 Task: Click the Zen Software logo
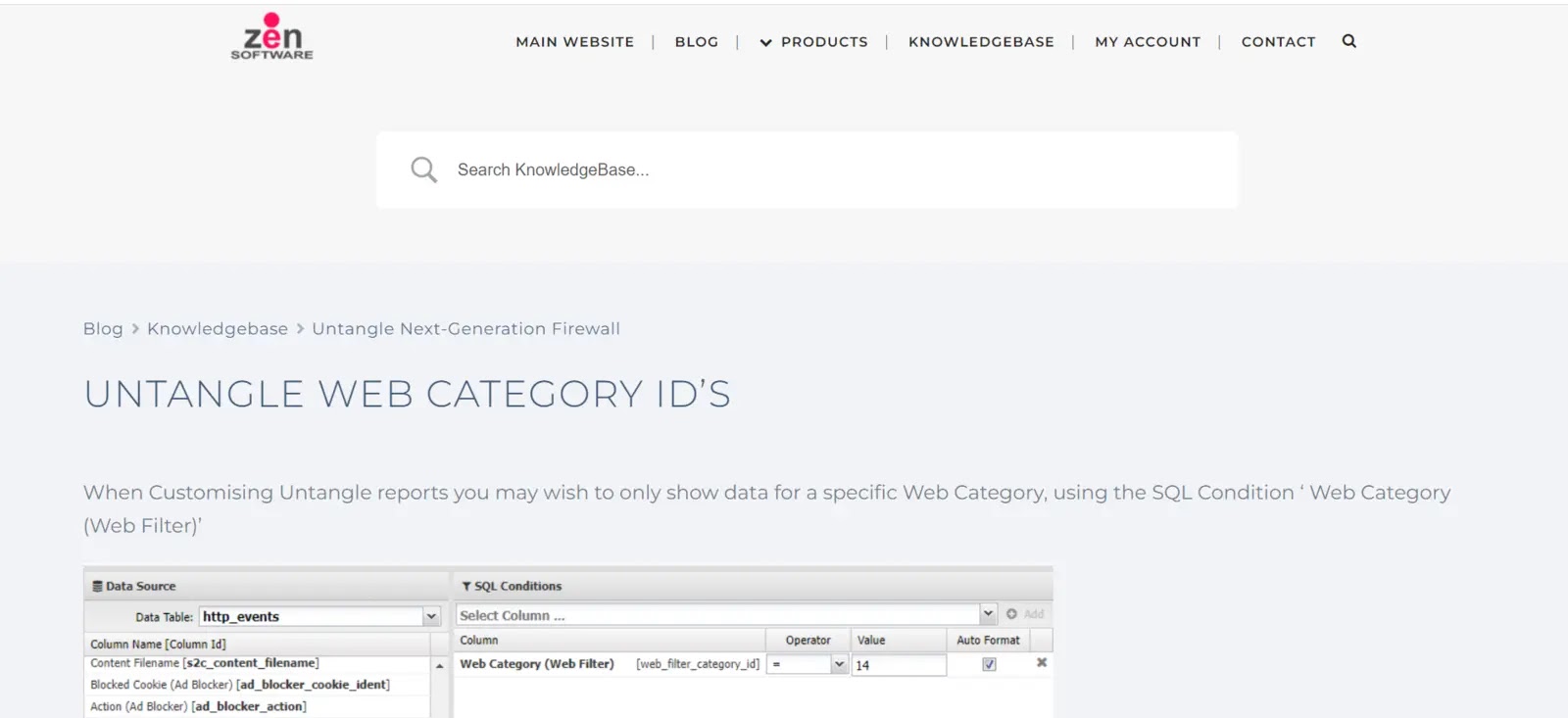pos(272,37)
